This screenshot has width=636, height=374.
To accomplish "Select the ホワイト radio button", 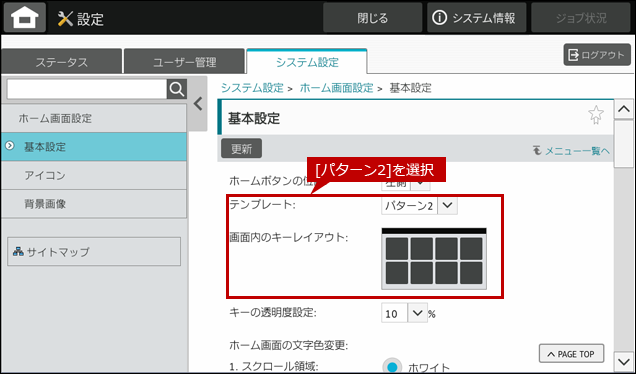I will pyautogui.click(x=392, y=367).
